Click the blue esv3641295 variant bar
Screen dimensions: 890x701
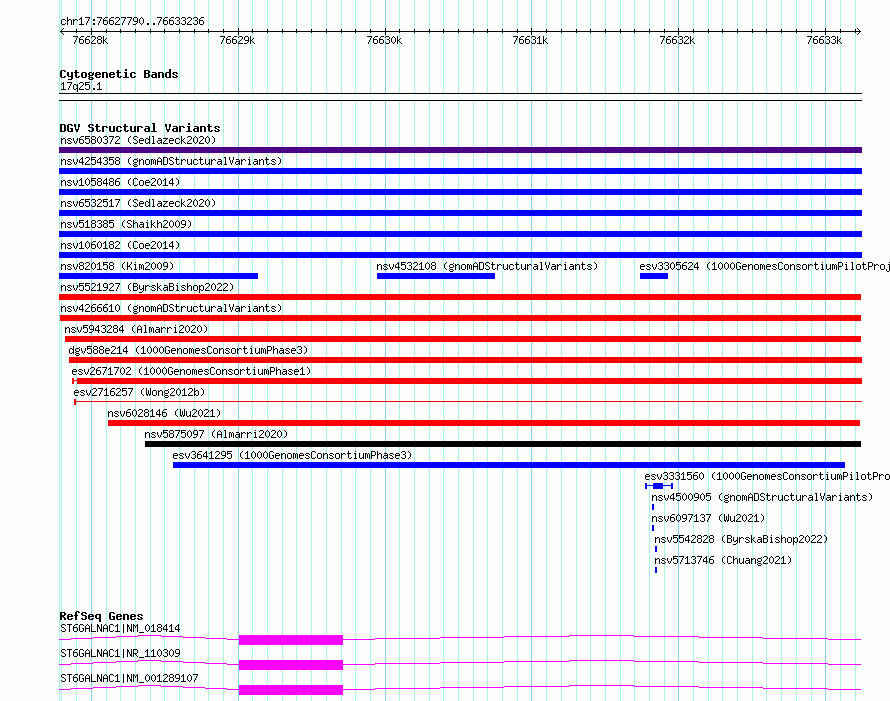tap(509, 465)
